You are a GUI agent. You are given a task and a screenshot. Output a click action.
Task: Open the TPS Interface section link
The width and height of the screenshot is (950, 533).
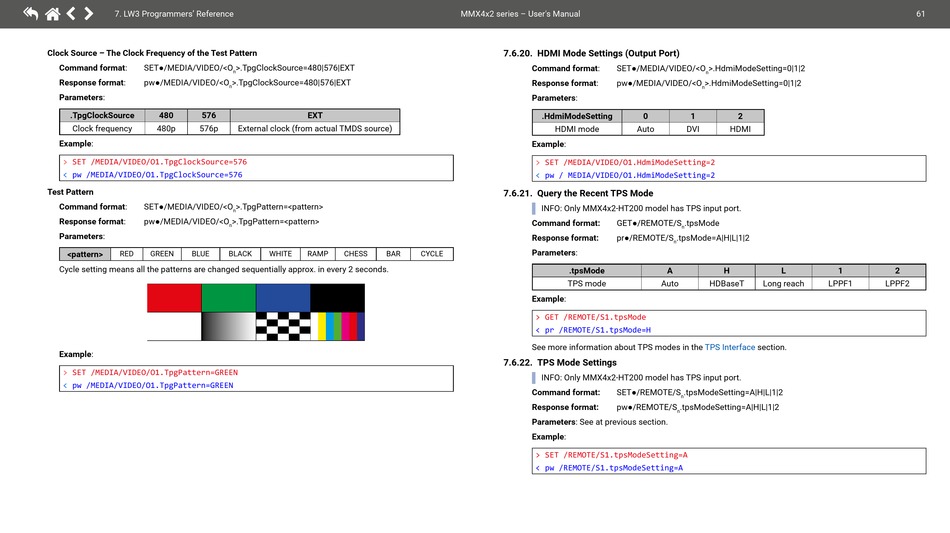pyautogui.click(x=730, y=347)
